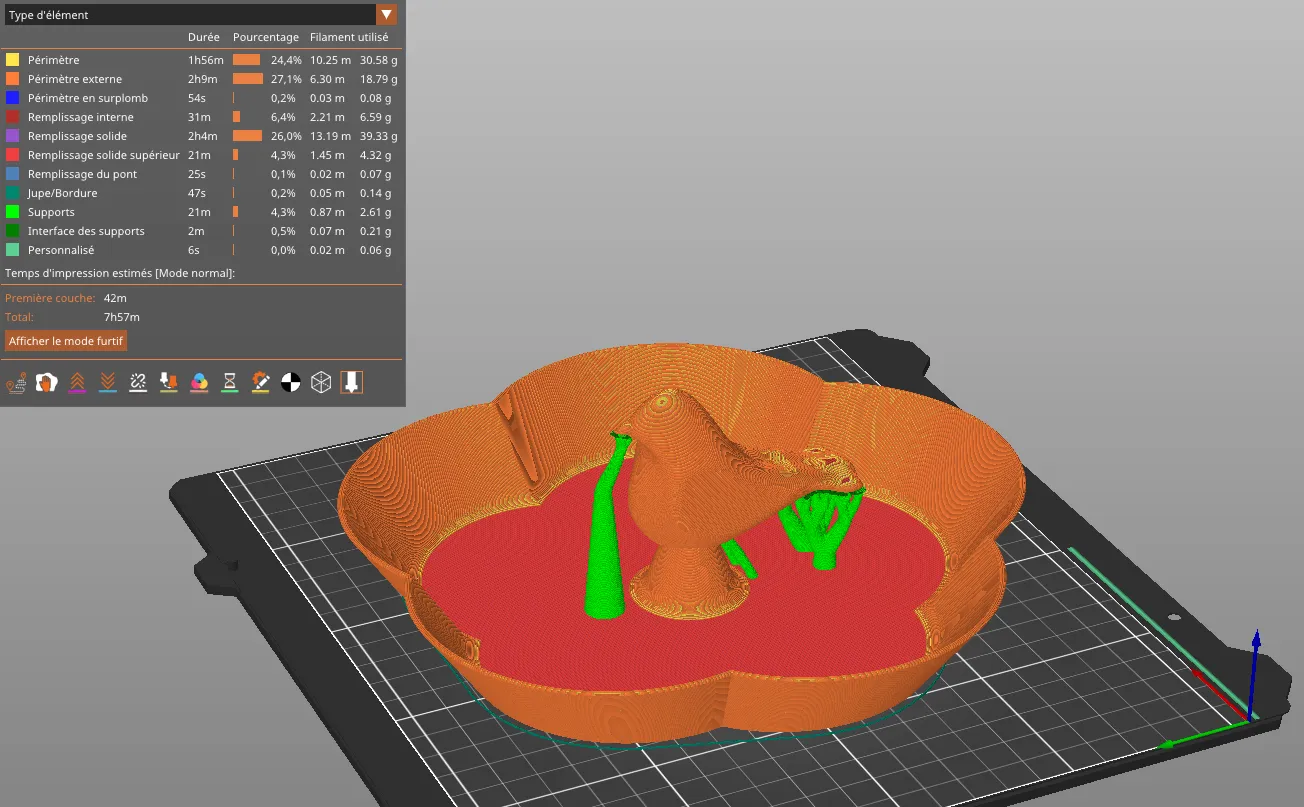The width and height of the screenshot is (1304, 807).
Task: Toggle seams visibility broken-link icon
Action: click(x=138, y=382)
